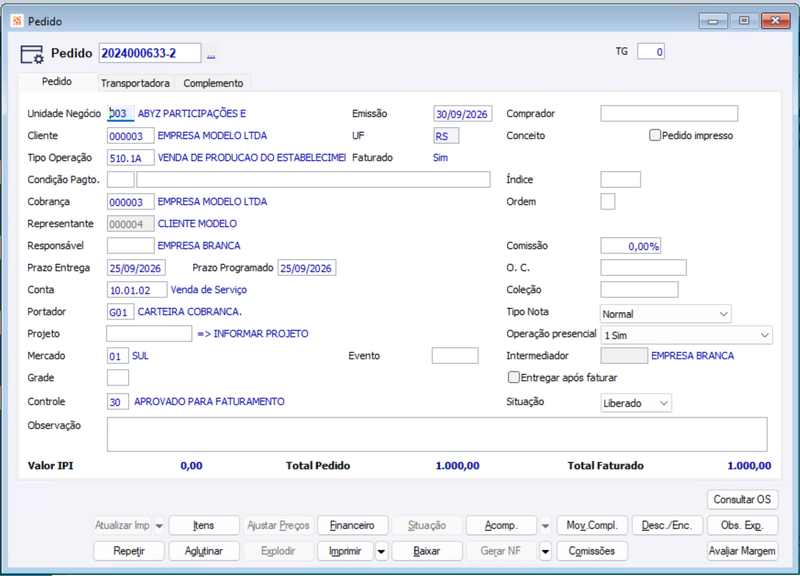800x576 pixels.
Task: Open the order lookup ellipsis link
Action: (x=211, y=55)
